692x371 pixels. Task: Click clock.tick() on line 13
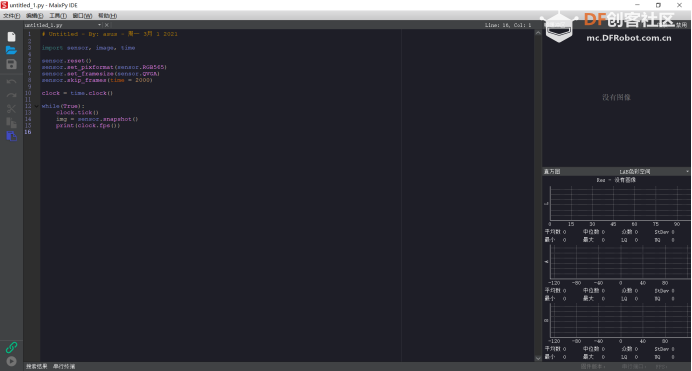pos(77,112)
